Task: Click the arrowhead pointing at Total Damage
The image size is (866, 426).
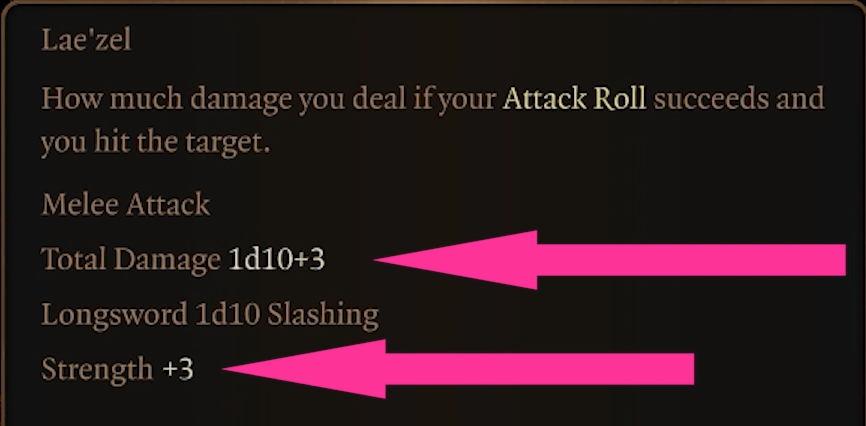Action: [x=458, y=260]
